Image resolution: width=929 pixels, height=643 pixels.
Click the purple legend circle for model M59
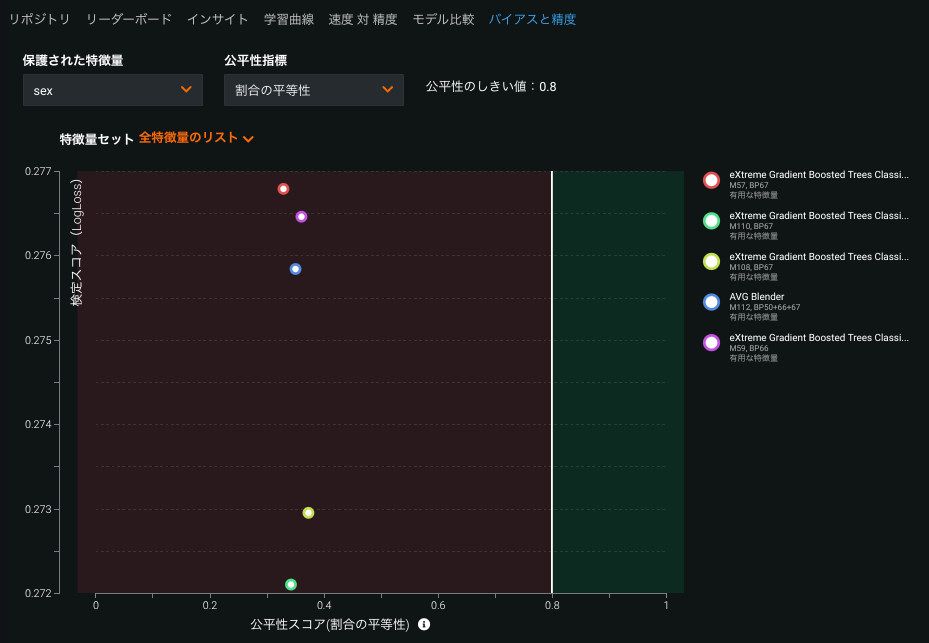[711, 343]
